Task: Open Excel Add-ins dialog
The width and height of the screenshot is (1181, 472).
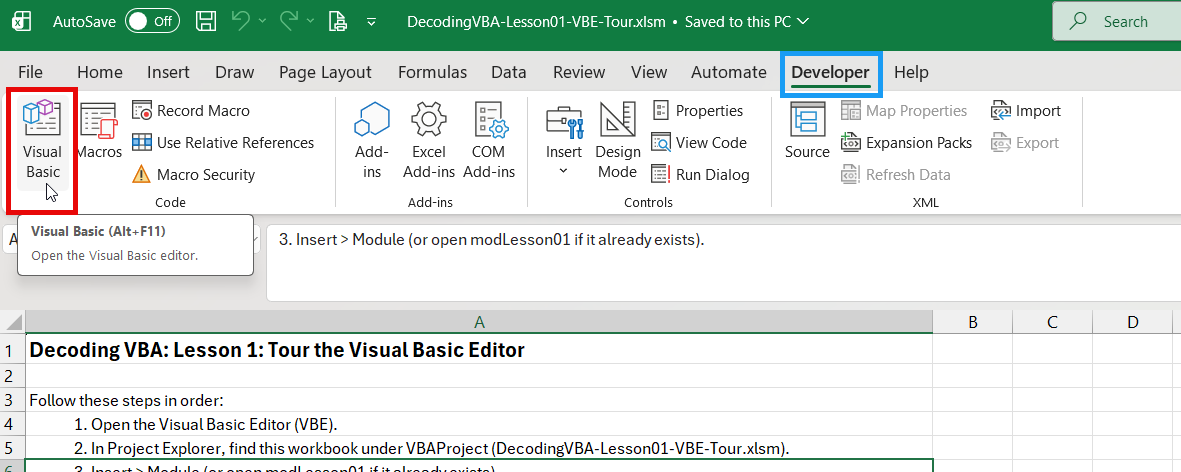Action: pos(429,142)
